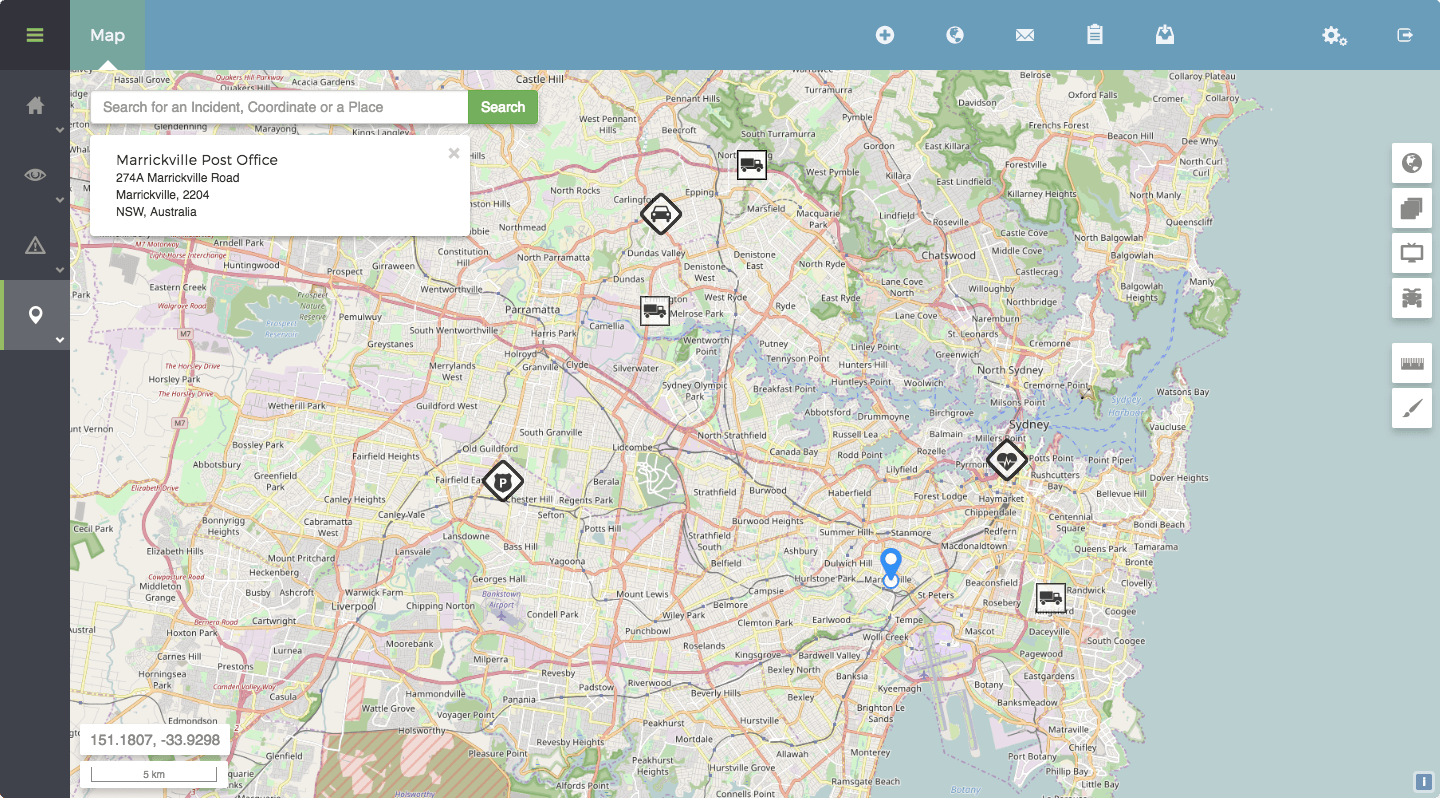Click the green Search button
The image size is (1440, 798).
coord(502,107)
